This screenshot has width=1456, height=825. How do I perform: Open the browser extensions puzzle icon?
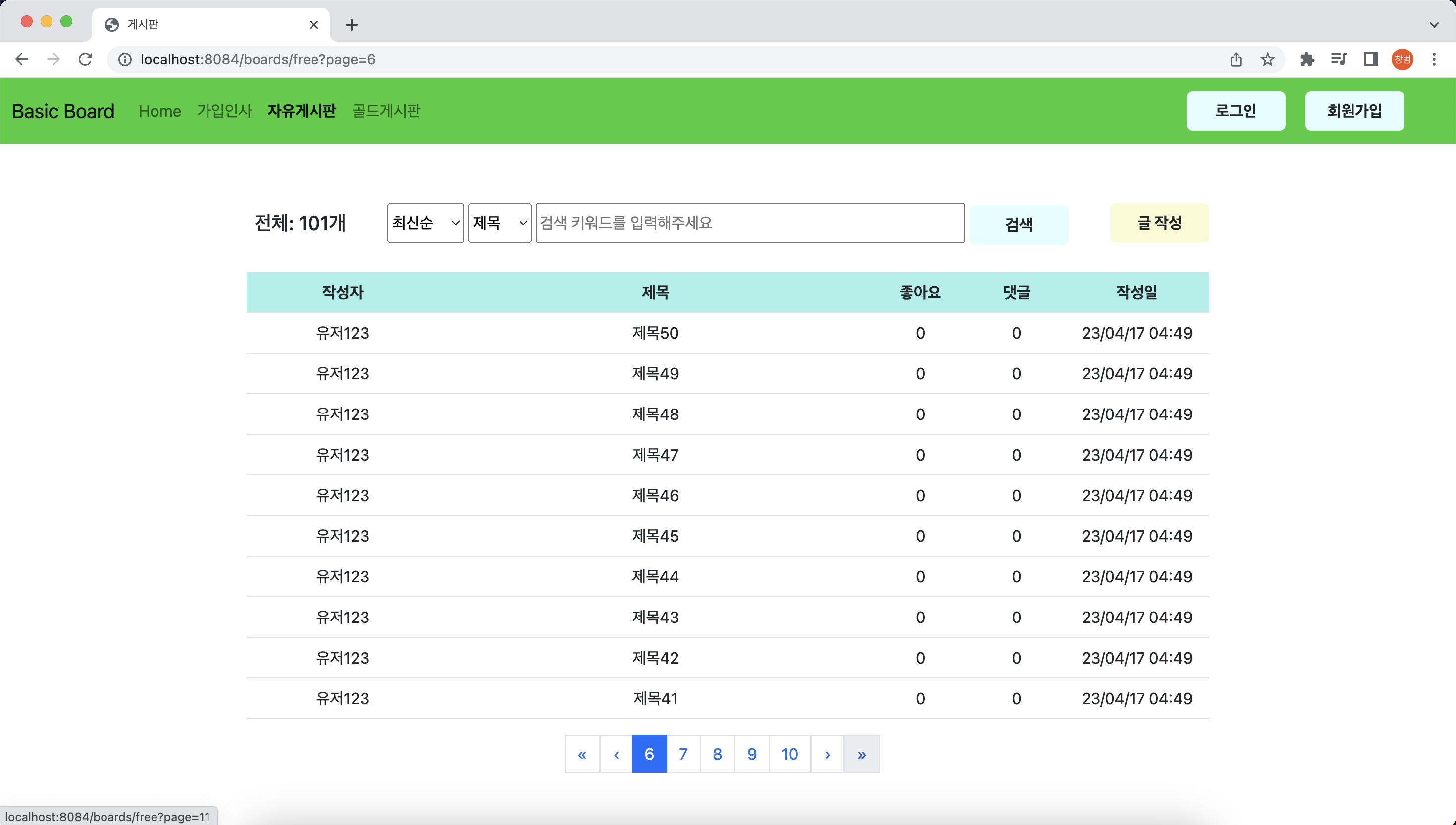pyautogui.click(x=1307, y=59)
